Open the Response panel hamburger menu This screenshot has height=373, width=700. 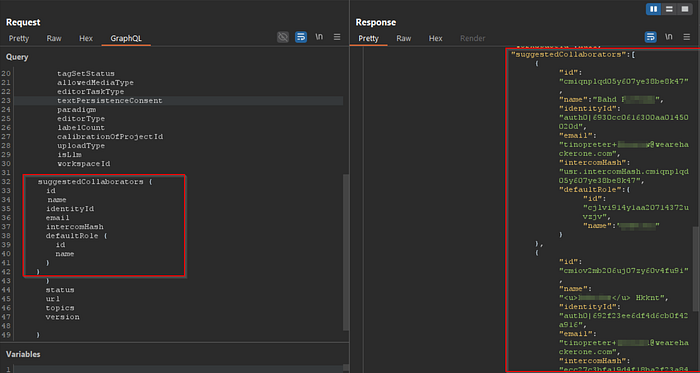687,37
